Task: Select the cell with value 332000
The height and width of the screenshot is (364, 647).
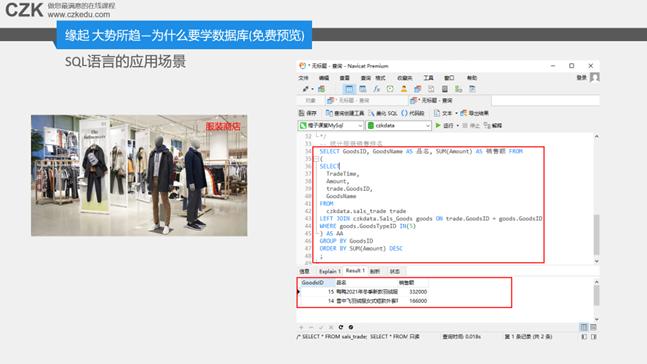Action: pyautogui.click(x=413, y=292)
